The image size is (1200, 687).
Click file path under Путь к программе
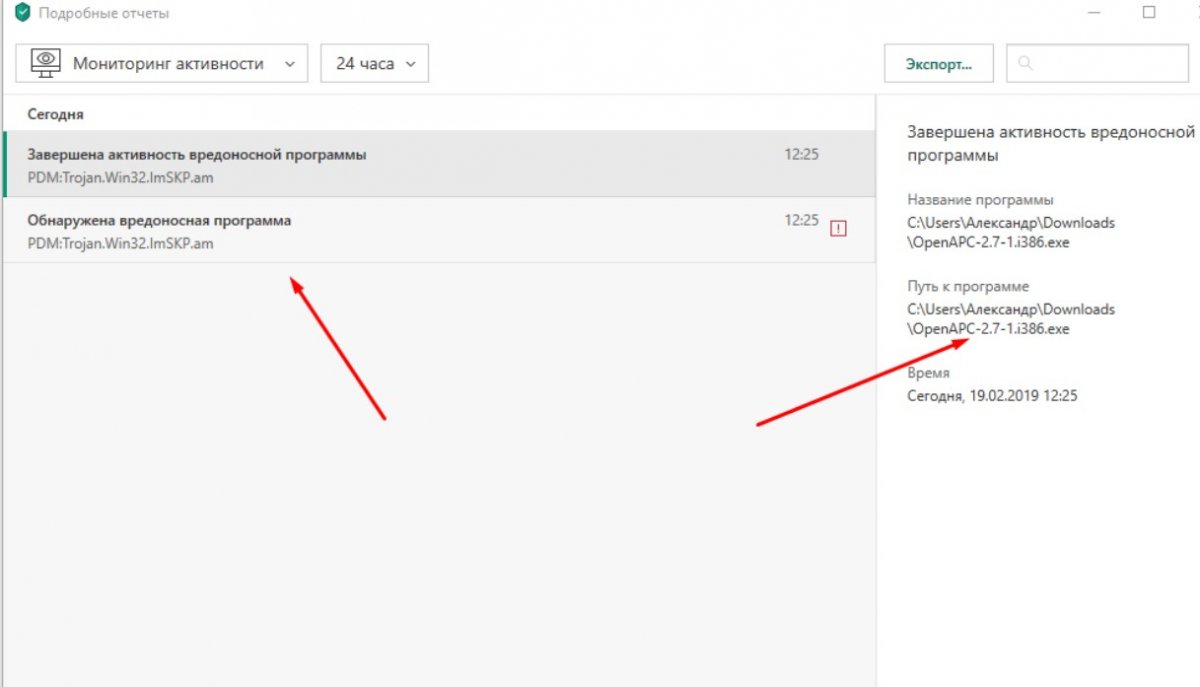[x=1010, y=319]
